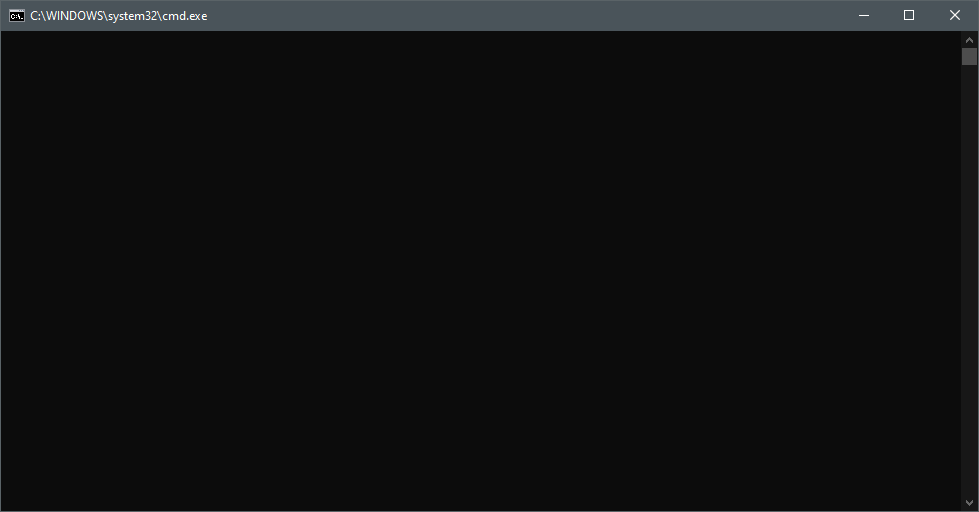The width and height of the screenshot is (979, 512).
Task: Activate the small console icon beside the title
Action: (x=17, y=16)
